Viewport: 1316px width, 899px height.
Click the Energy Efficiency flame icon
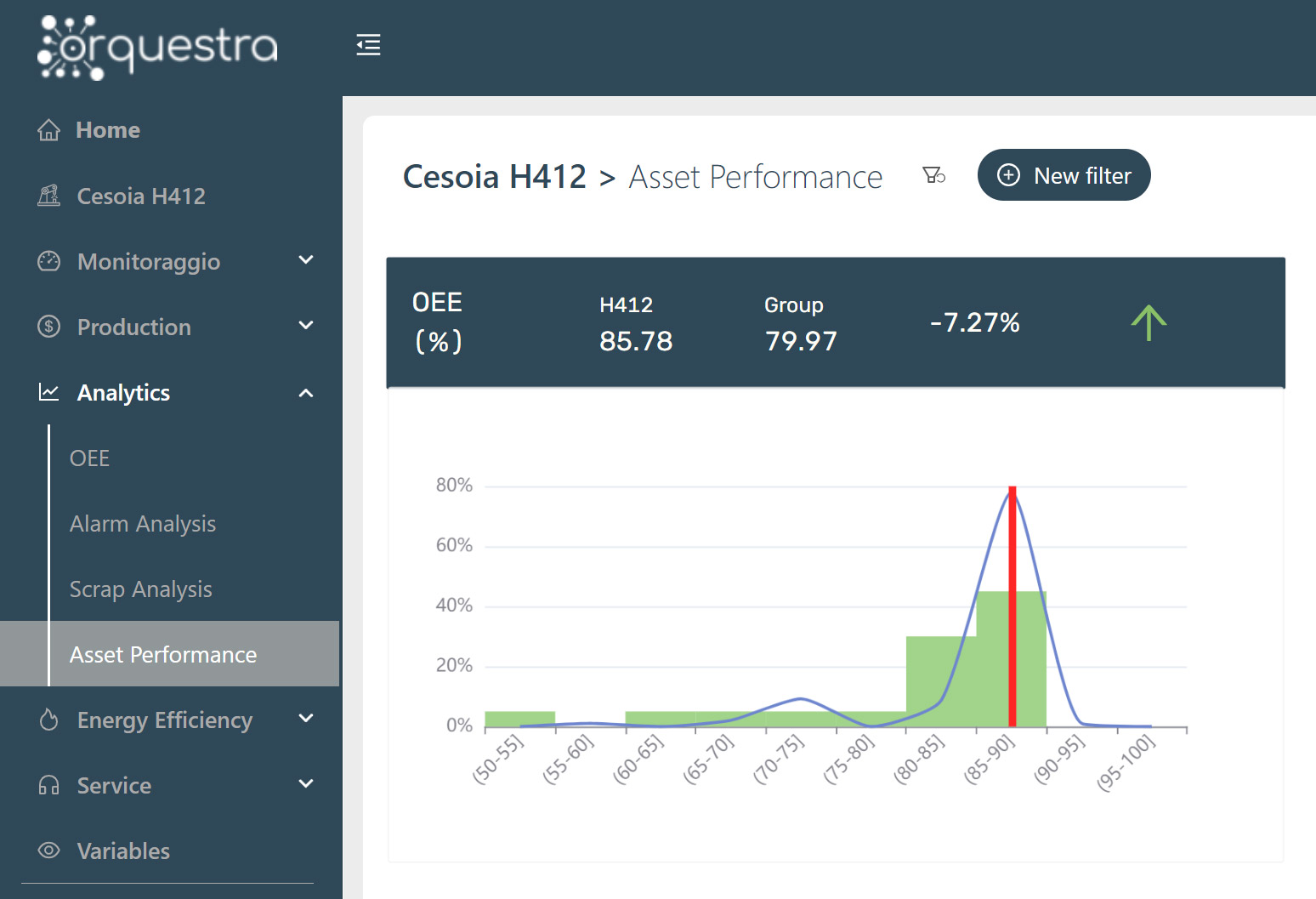coord(49,720)
